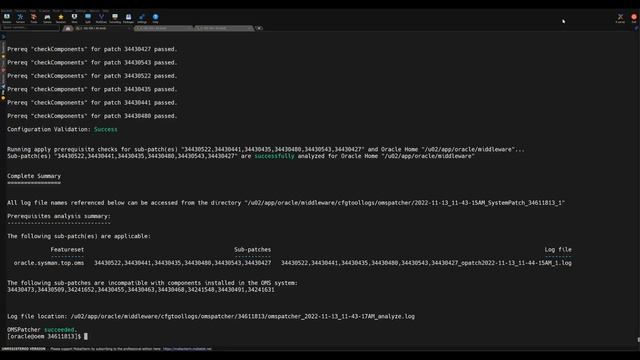Click the Quick connect input field
This screenshot has height=360, width=640.
pyautogui.click(x=31, y=28)
